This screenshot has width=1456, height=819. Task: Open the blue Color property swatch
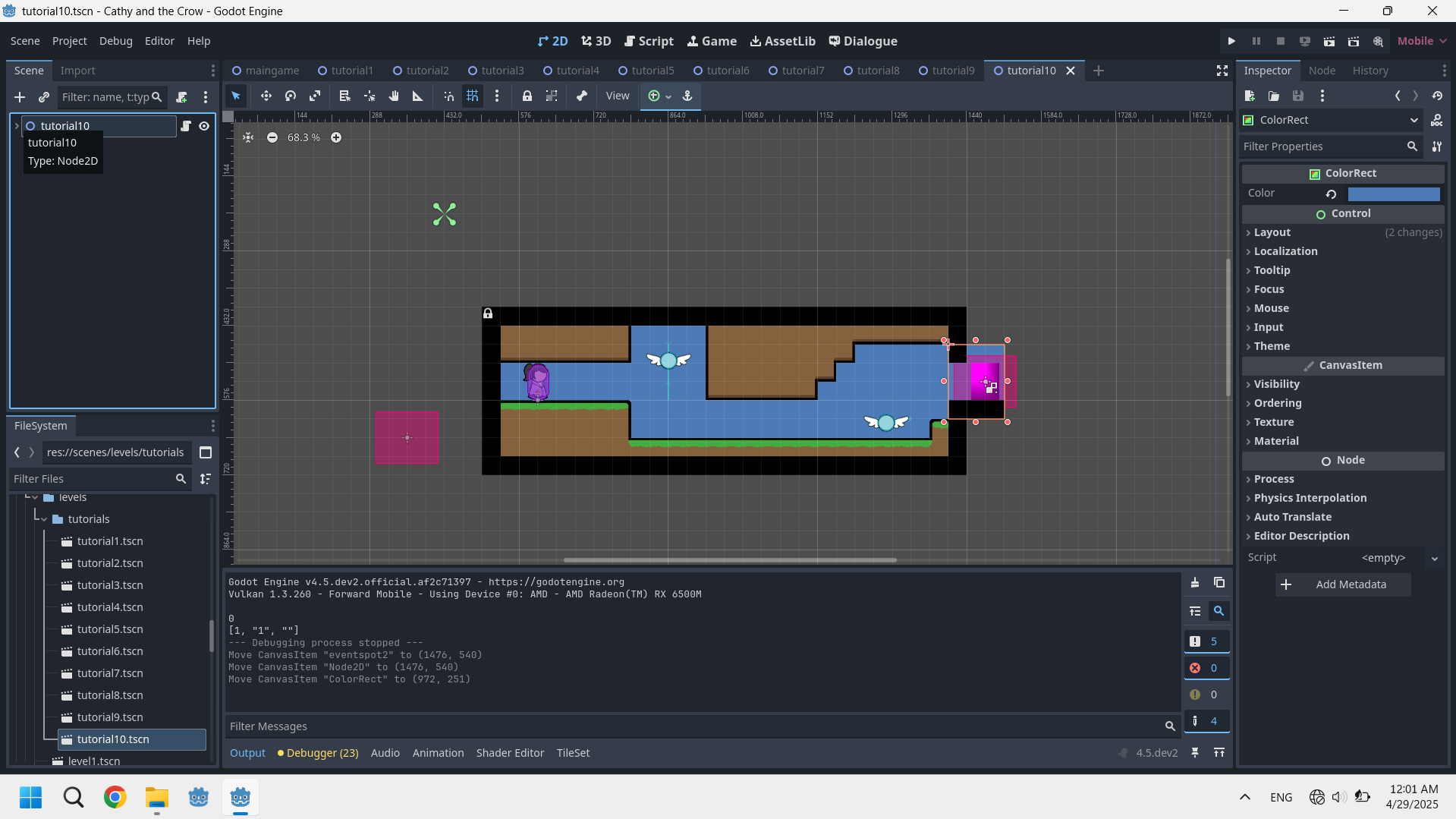pos(1394,194)
